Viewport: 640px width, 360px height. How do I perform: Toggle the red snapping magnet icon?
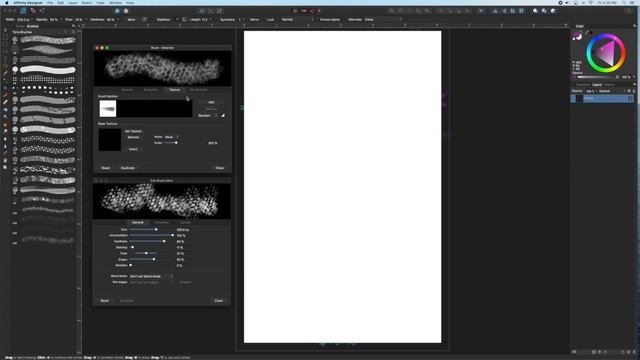pyautogui.click(x=313, y=11)
